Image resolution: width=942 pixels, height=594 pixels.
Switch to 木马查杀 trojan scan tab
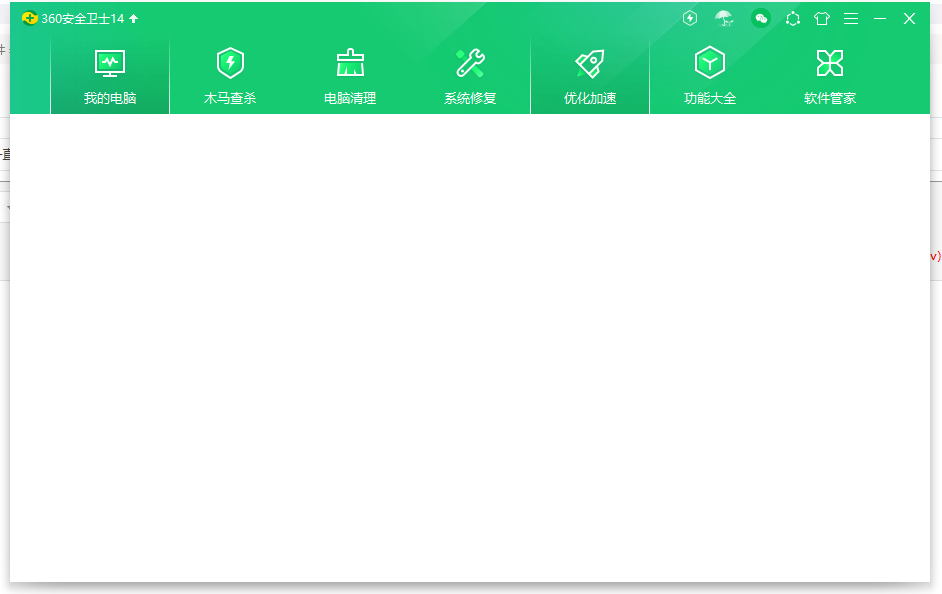pyautogui.click(x=230, y=76)
